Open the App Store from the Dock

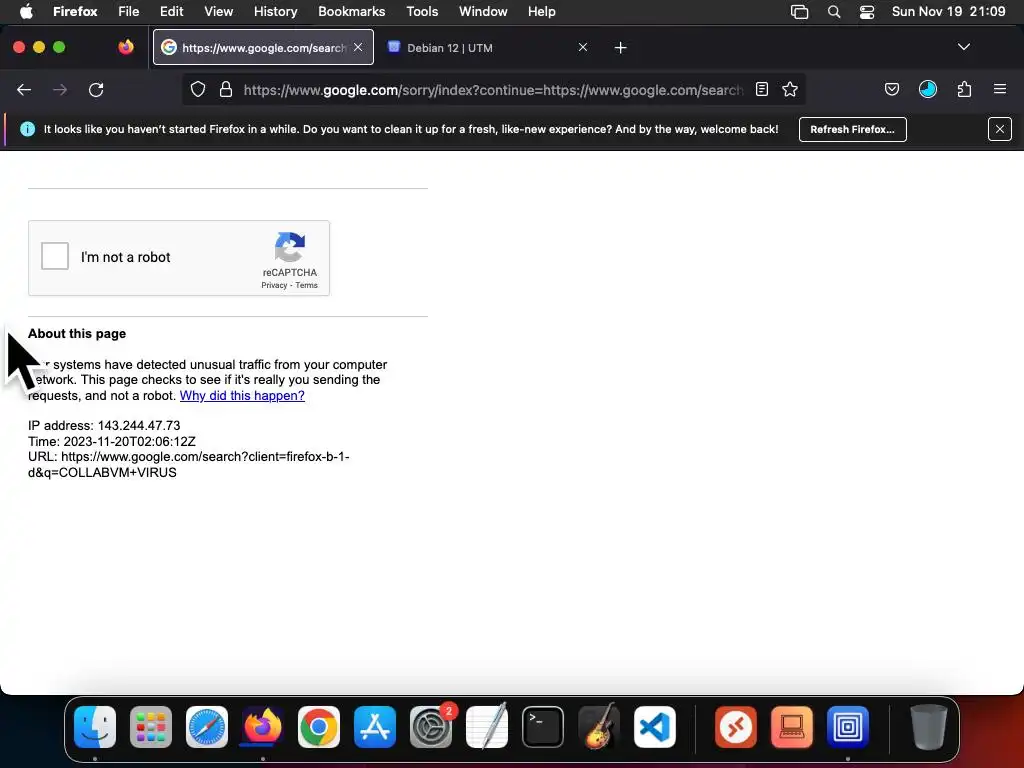click(x=375, y=727)
